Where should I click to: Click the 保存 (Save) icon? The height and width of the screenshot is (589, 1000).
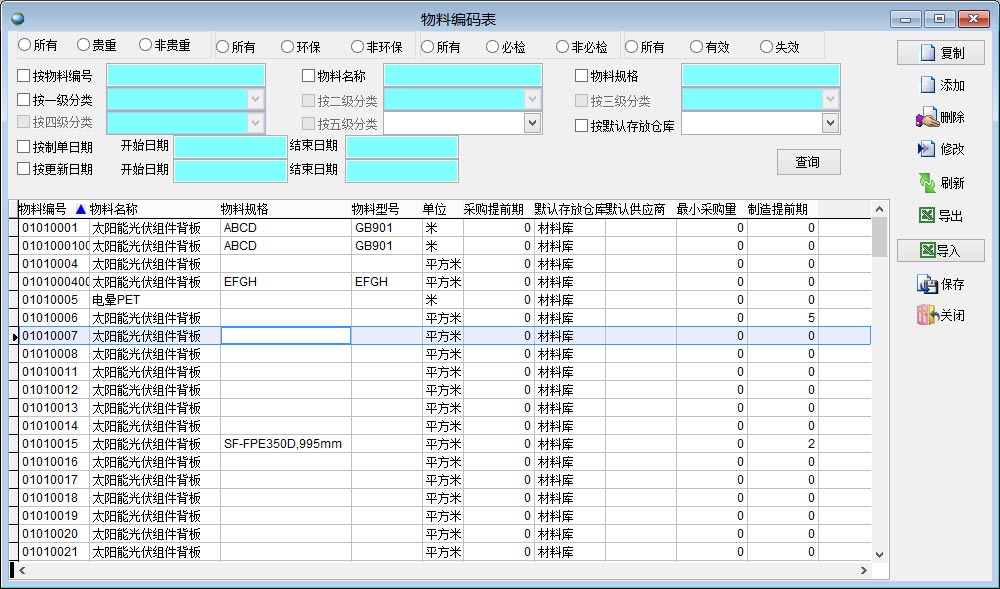tap(927, 284)
